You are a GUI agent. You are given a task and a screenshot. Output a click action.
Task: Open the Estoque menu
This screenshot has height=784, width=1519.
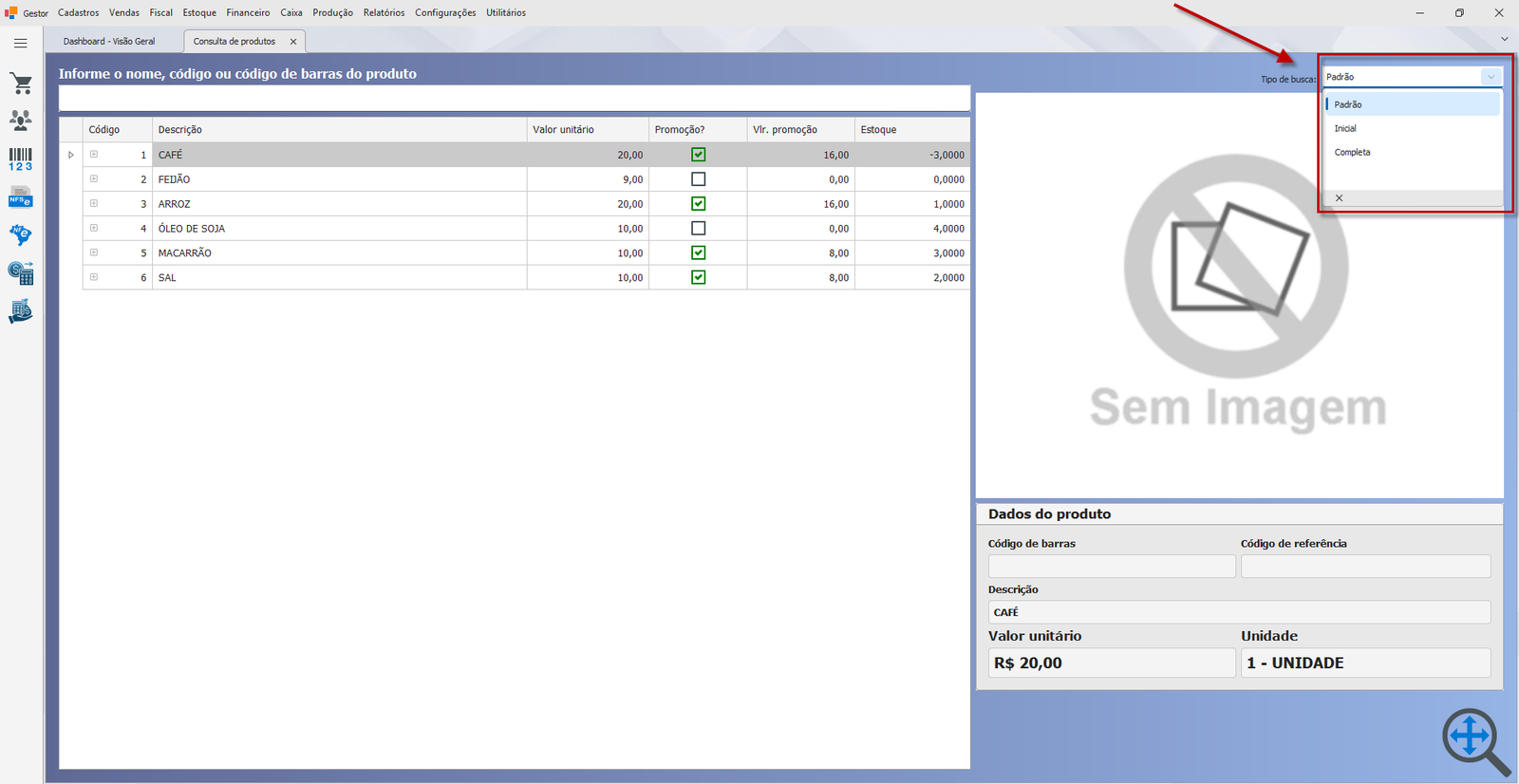(199, 12)
